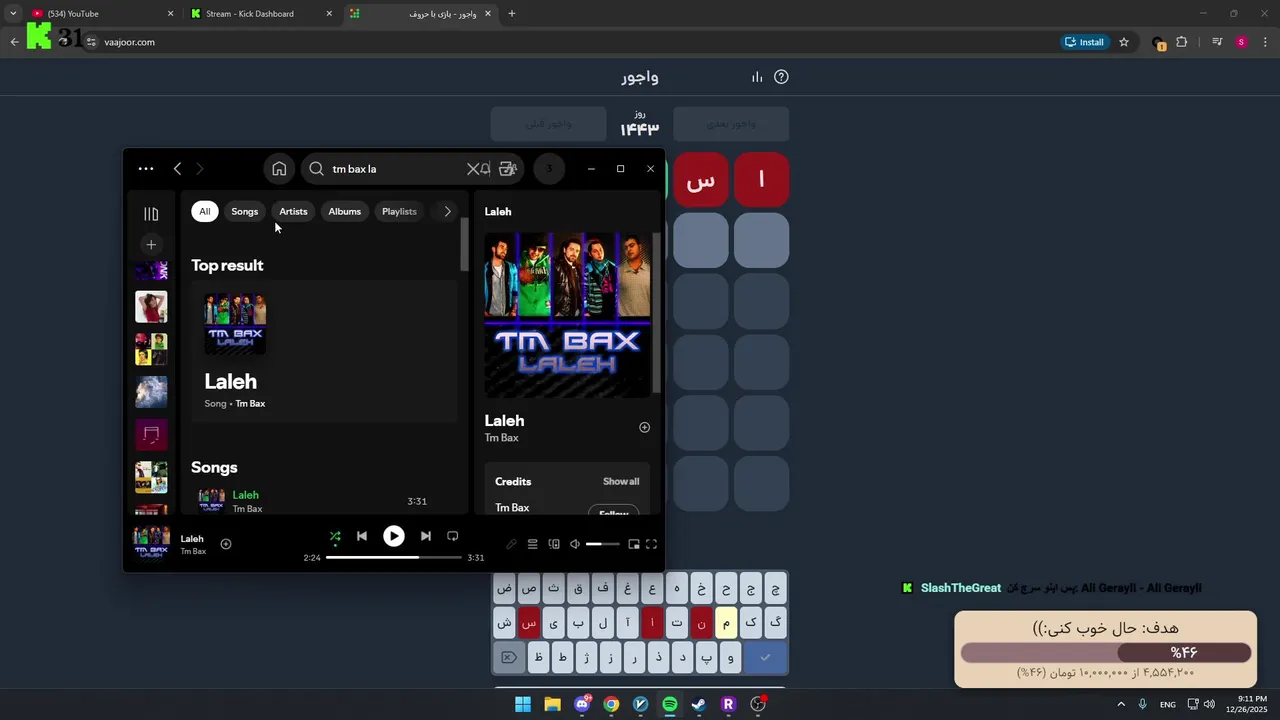Adjust the Spotify volume slider
Image resolution: width=1280 pixels, height=720 pixels.
[602, 544]
